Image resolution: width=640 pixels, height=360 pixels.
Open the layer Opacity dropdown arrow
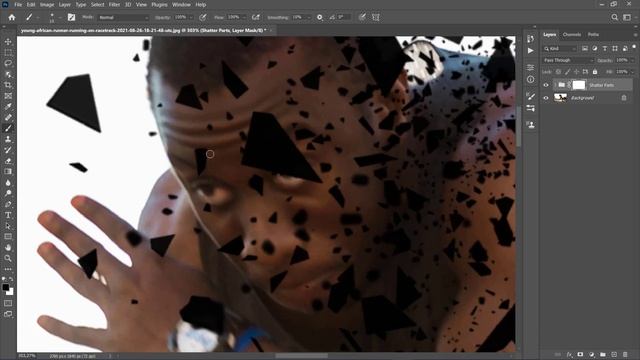[x=632, y=60]
